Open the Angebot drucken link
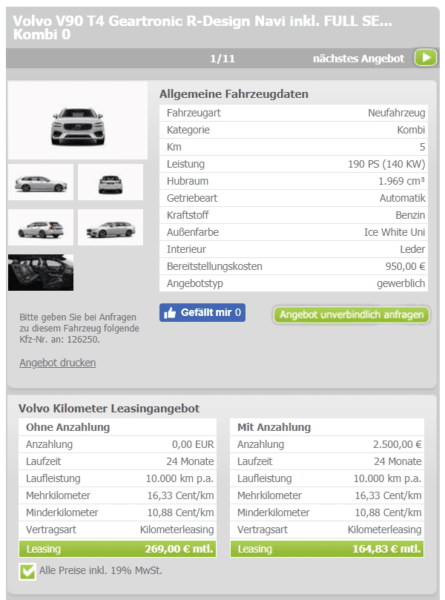445x600 pixels. (x=57, y=362)
